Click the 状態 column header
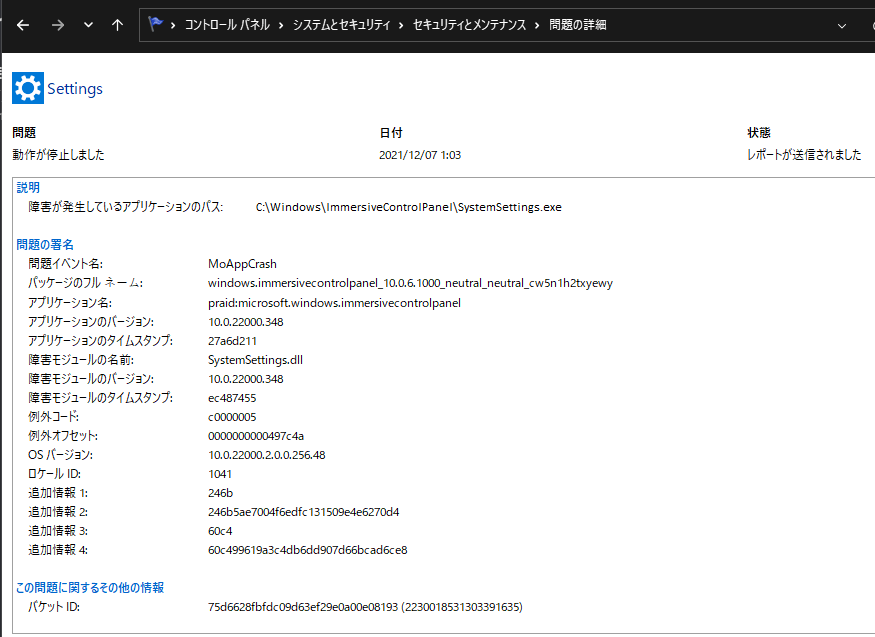Image resolution: width=875 pixels, height=637 pixels. click(x=759, y=133)
